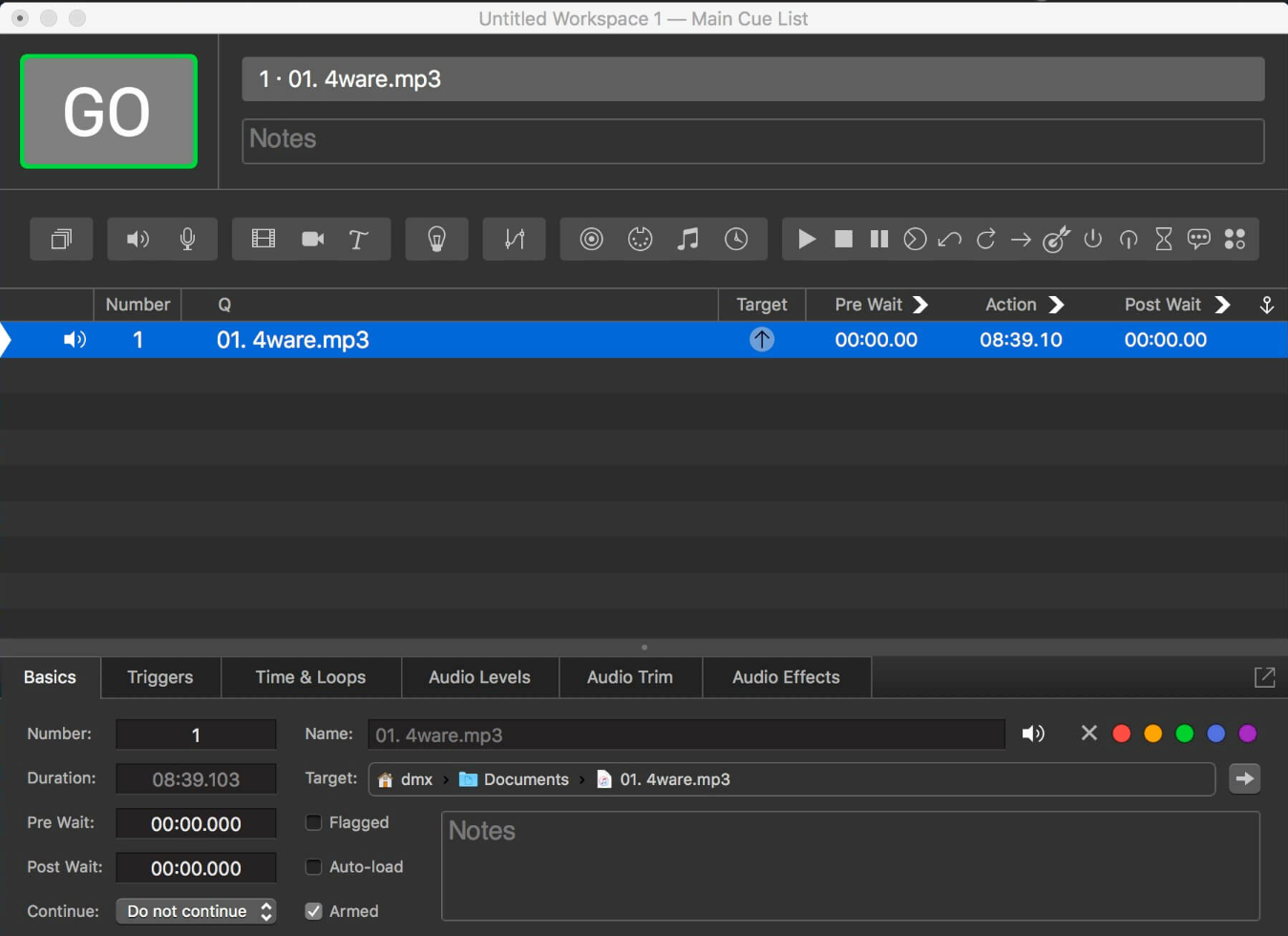Enable the Flagged checkbox
Viewport: 1288px width, 936px height.
tap(313, 822)
